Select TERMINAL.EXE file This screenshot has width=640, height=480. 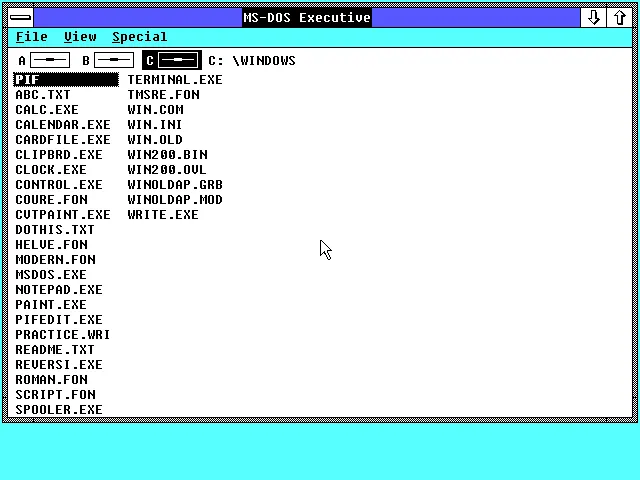(x=175, y=80)
